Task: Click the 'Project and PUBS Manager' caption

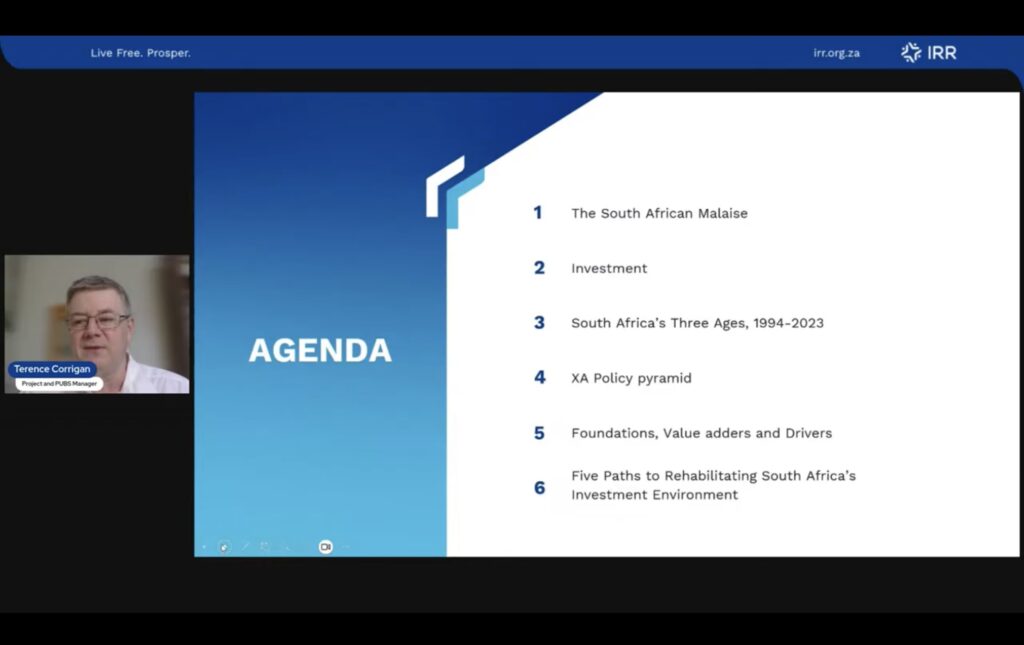Action: coord(59,384)
